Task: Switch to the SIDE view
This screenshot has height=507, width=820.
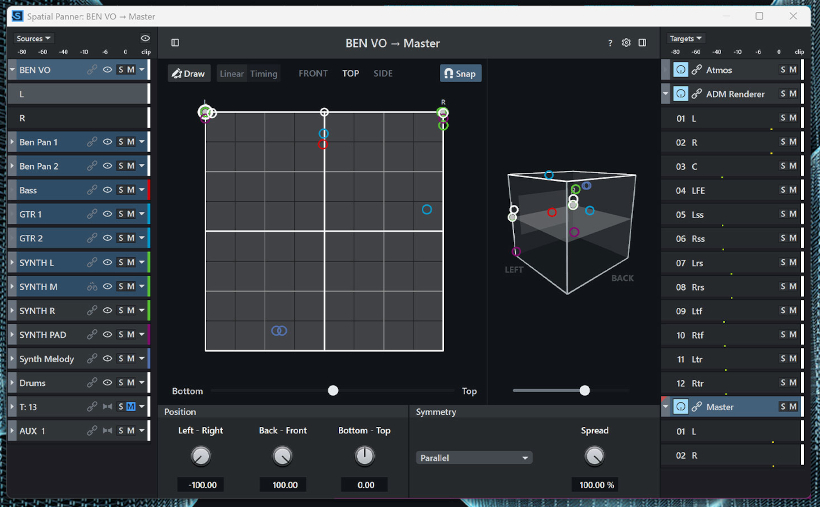Action: (383, 73)
